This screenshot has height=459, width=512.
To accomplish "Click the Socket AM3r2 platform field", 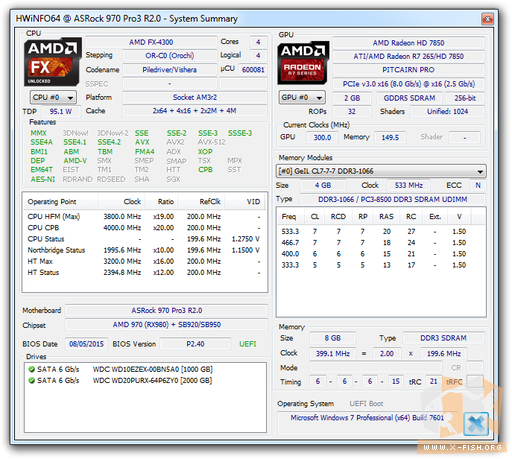I will click(x=195, y=97).
